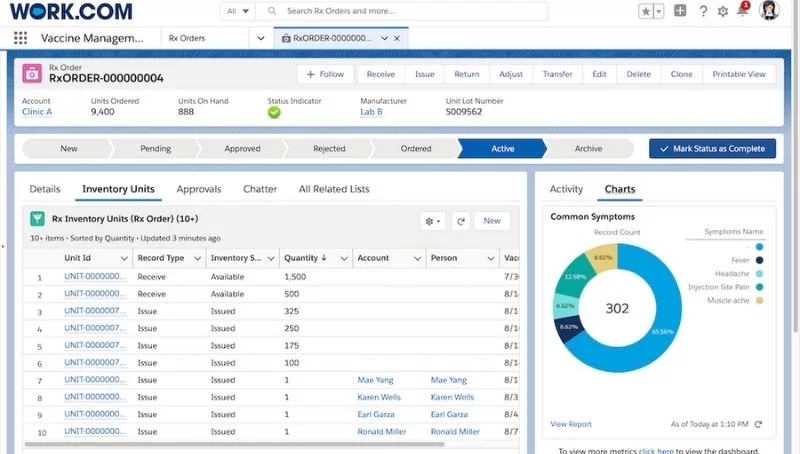Screen dimensions: 800x454
Task: Expand the Rx Orders navigation dropdown
Action: coord(262,38)
